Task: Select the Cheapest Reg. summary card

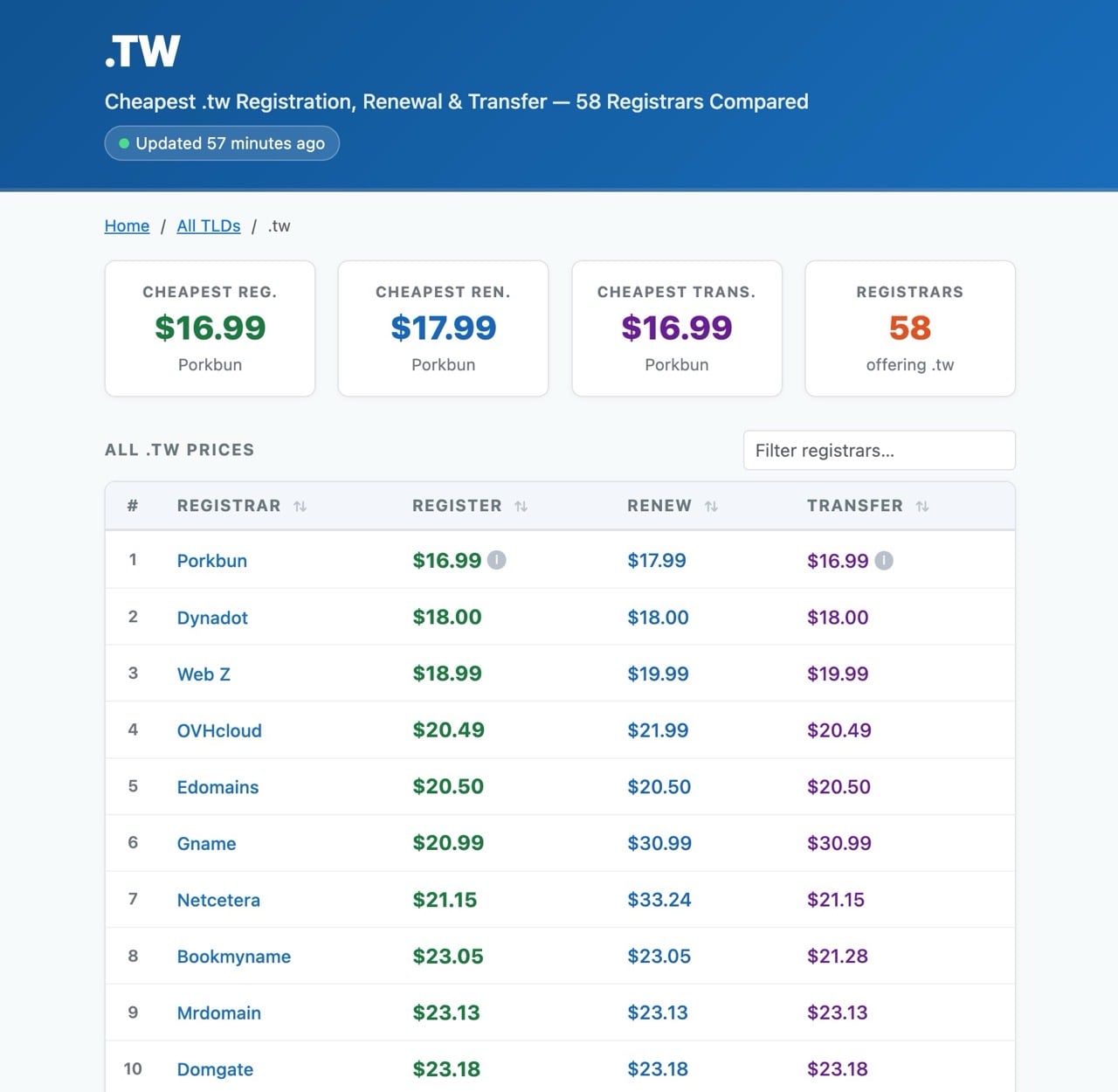Action: pyautogui.click(x=210, y=328)
